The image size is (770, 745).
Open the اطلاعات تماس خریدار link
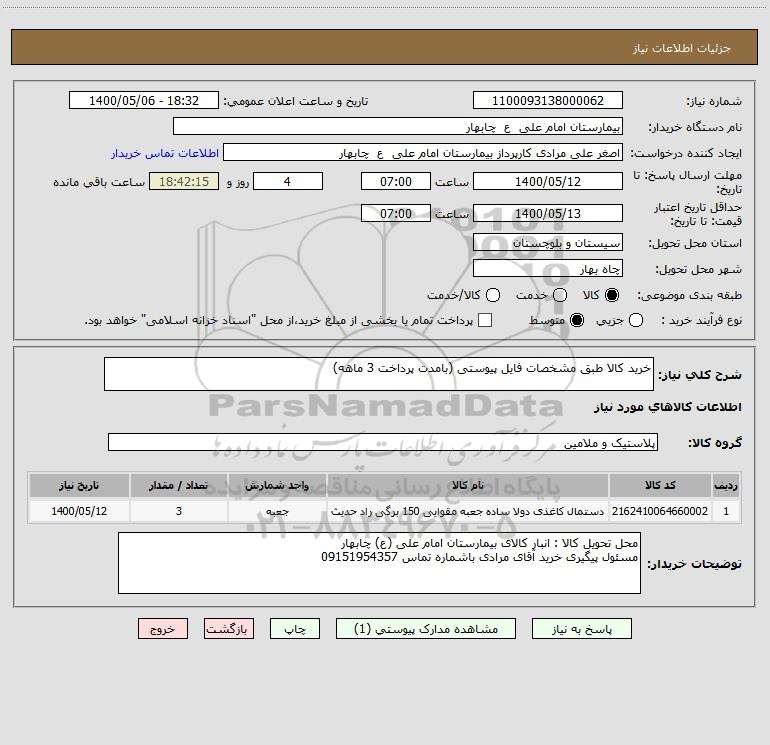(x=165, y=153)
